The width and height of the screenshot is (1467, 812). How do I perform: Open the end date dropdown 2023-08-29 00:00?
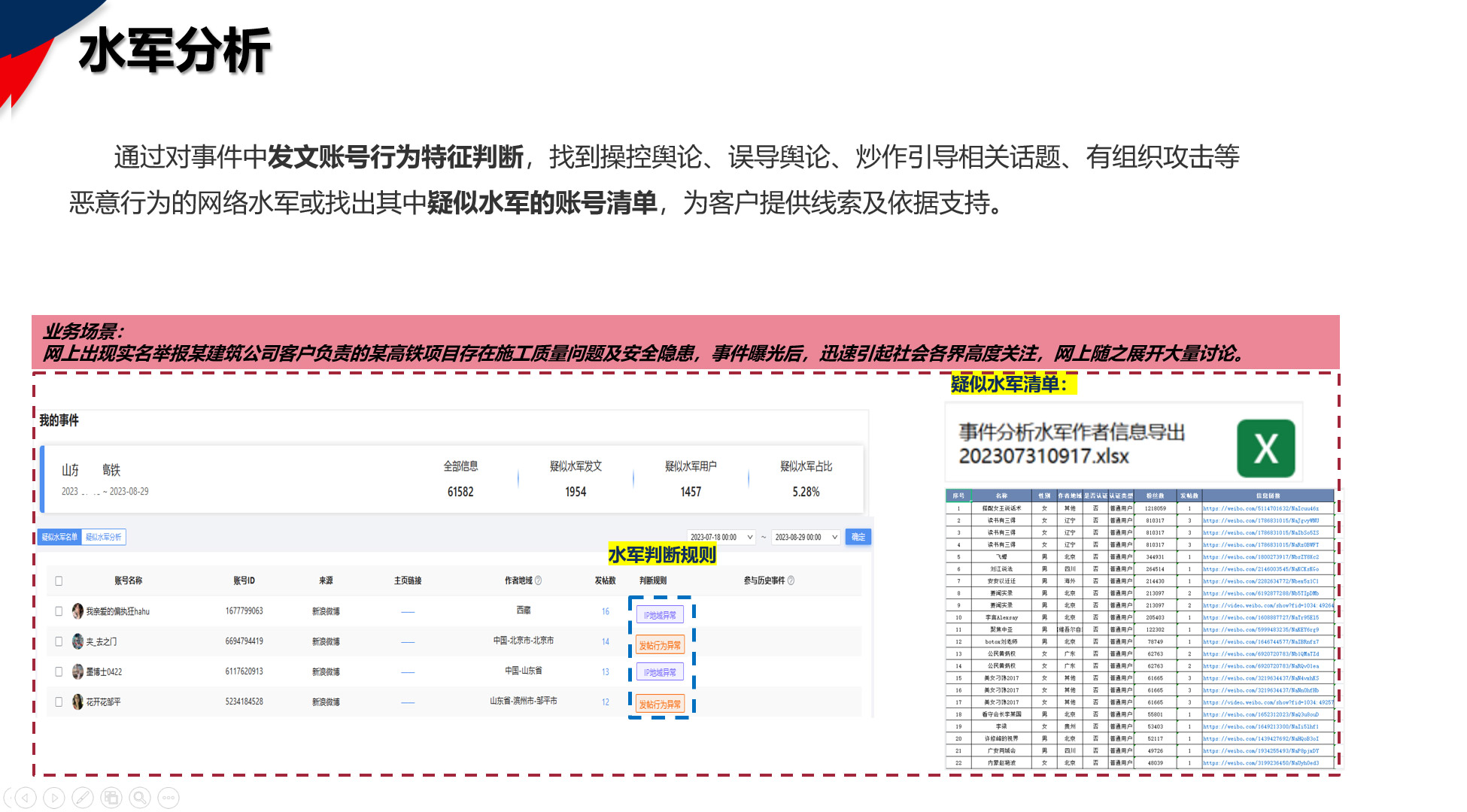point(805,537)
